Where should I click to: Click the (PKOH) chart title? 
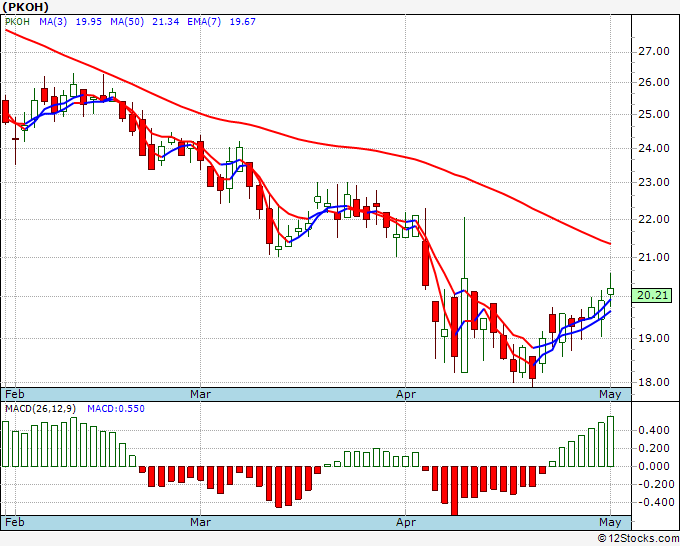25,7
